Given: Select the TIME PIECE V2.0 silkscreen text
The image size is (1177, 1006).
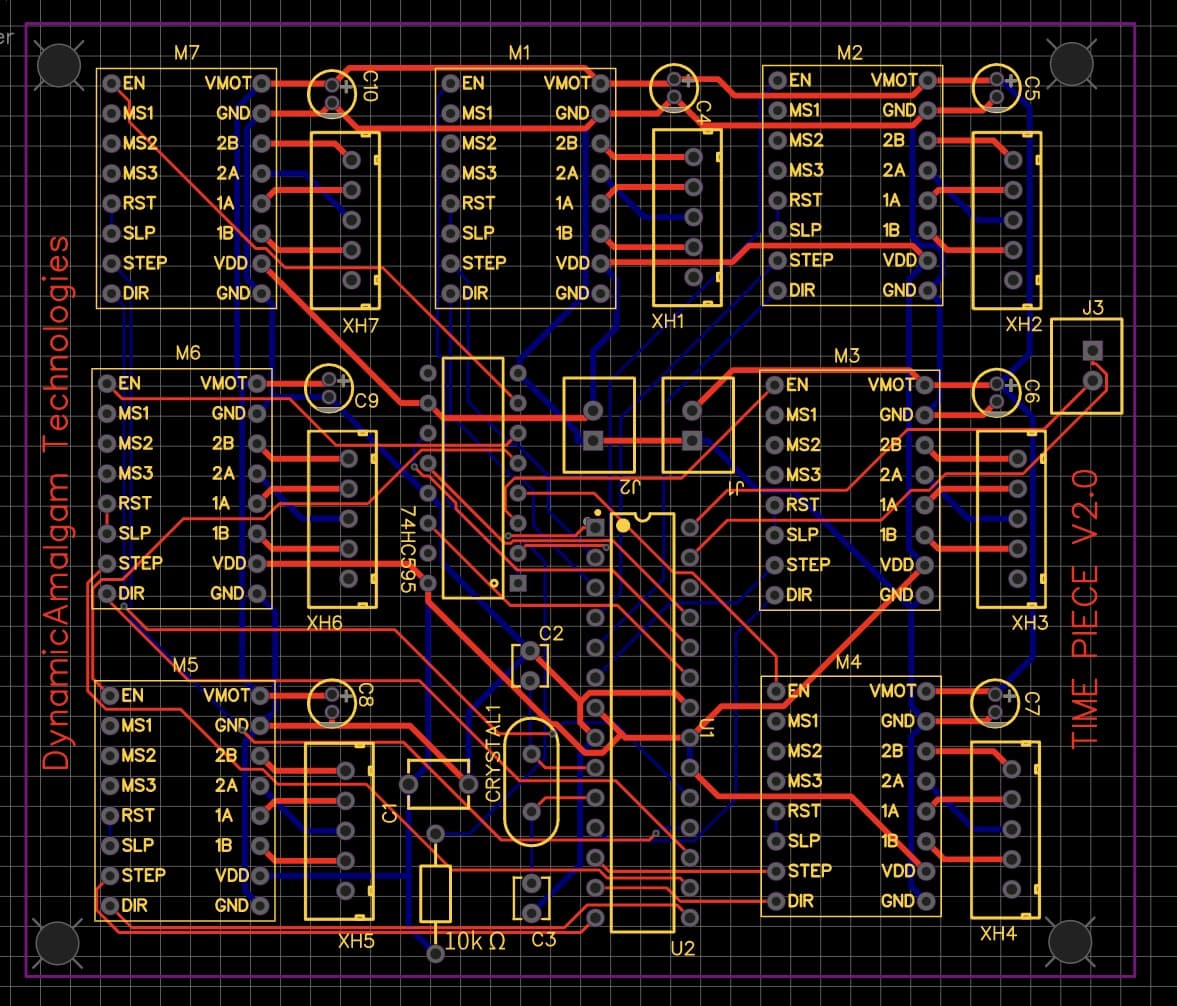Looking at the screenshot, I should (x=1085, y=610).
